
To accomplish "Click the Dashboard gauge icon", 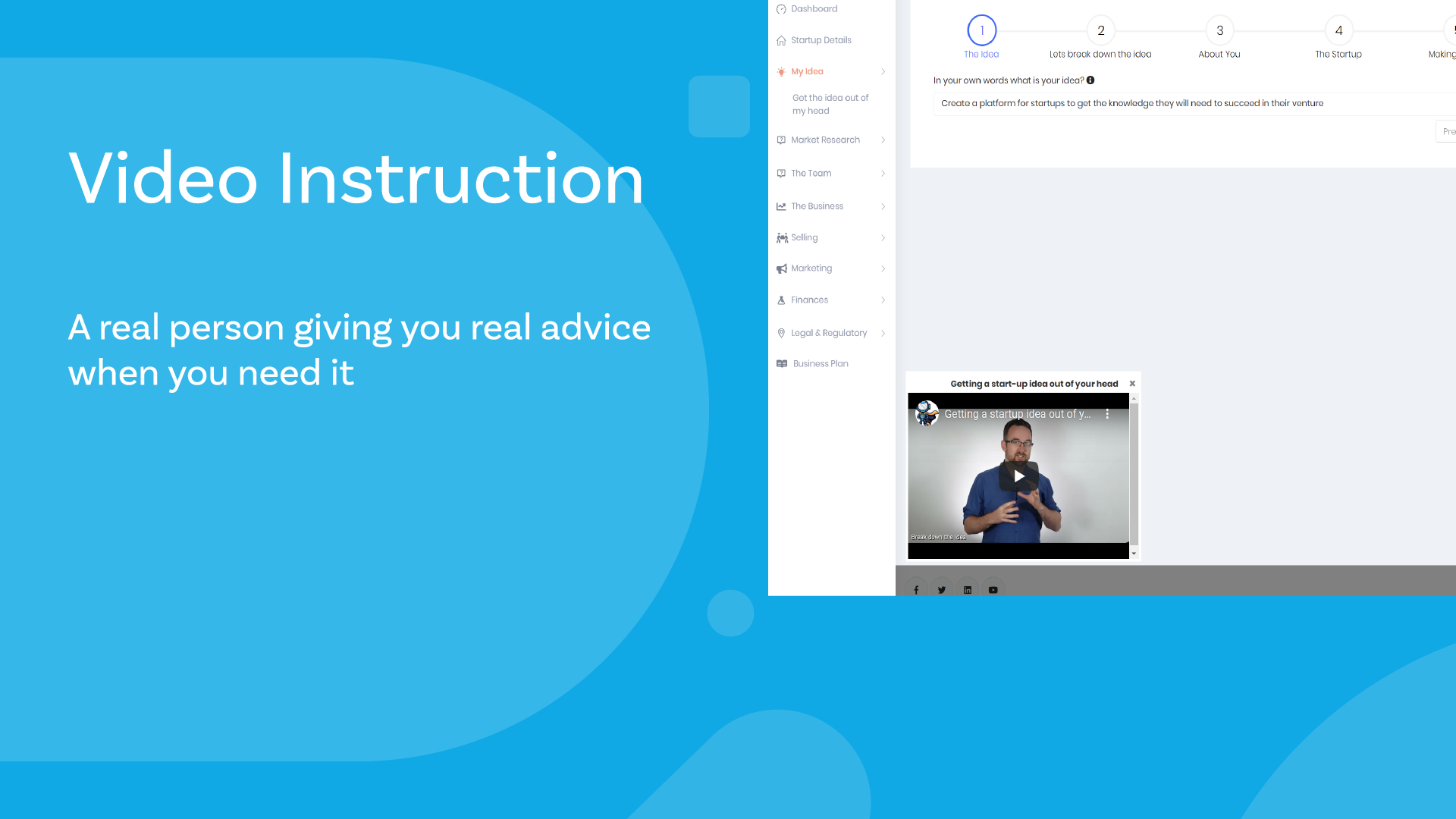I will point(781,9).
